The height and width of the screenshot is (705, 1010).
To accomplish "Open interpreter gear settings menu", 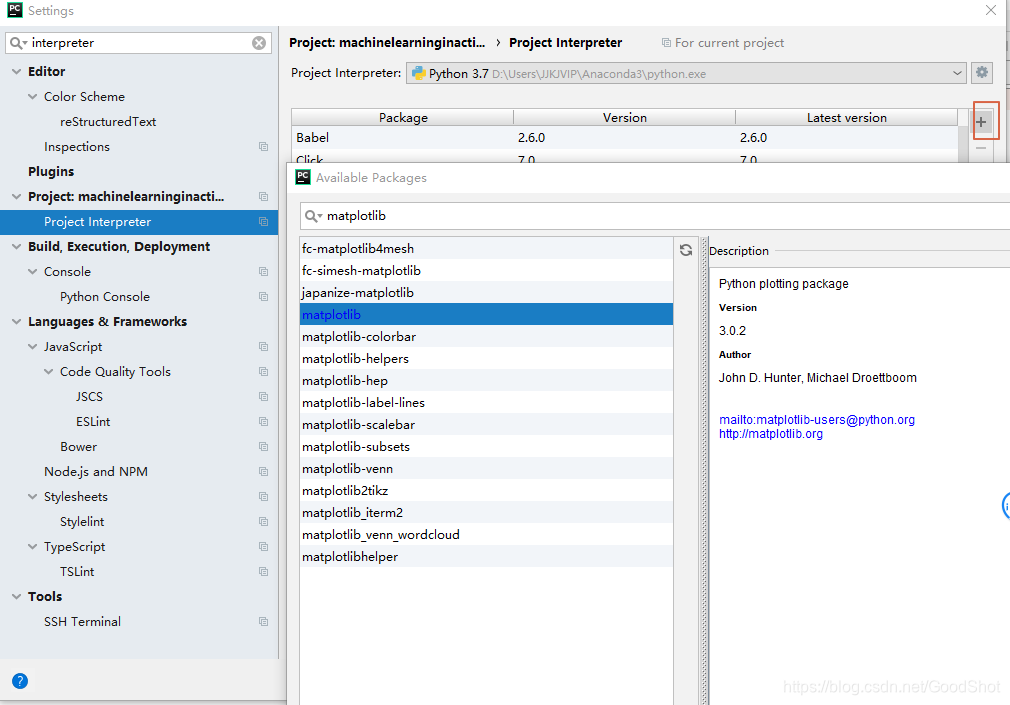I will [x=981, y=73].
